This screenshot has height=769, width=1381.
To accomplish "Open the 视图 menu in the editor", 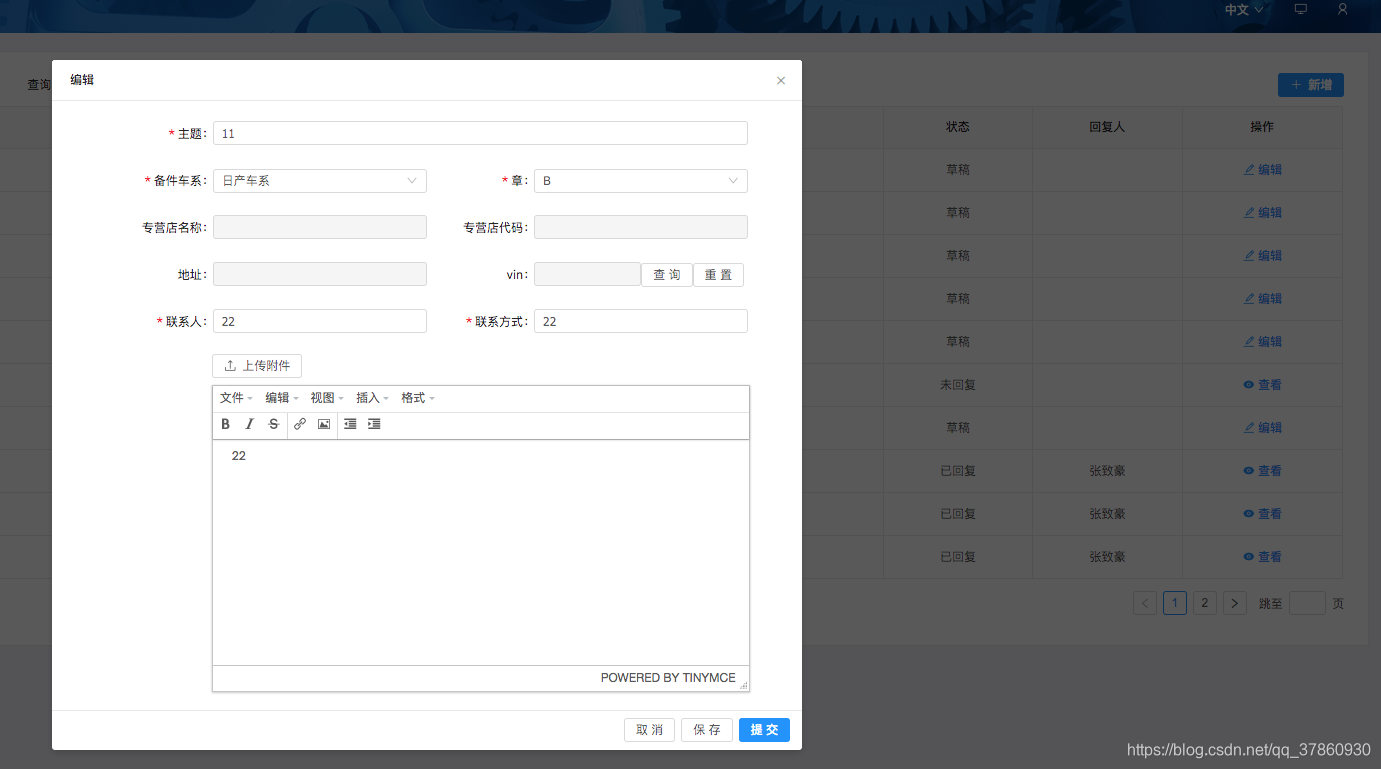I will [327, 398].
